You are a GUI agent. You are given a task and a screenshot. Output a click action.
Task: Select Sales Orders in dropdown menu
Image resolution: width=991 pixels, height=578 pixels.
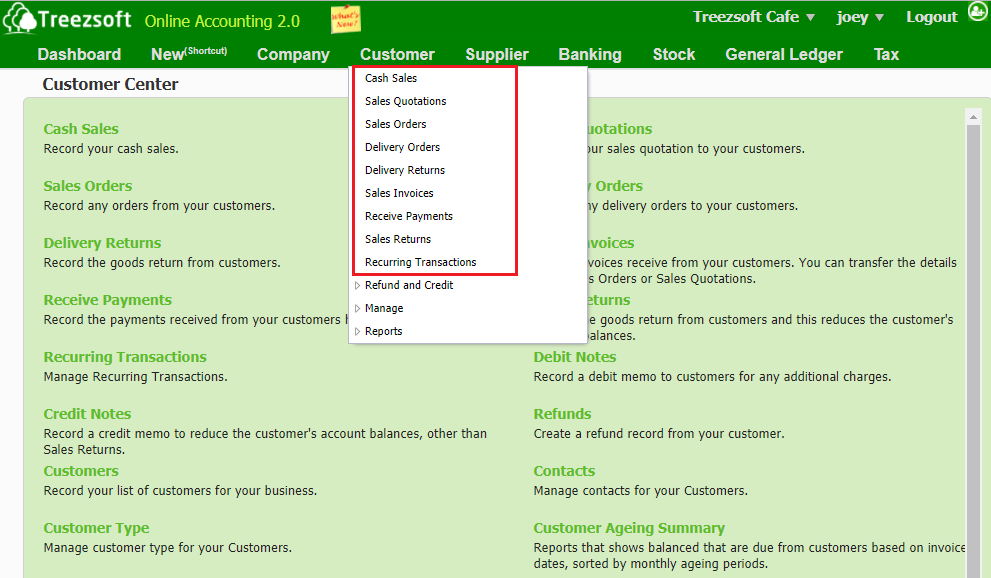coord(396,124)
